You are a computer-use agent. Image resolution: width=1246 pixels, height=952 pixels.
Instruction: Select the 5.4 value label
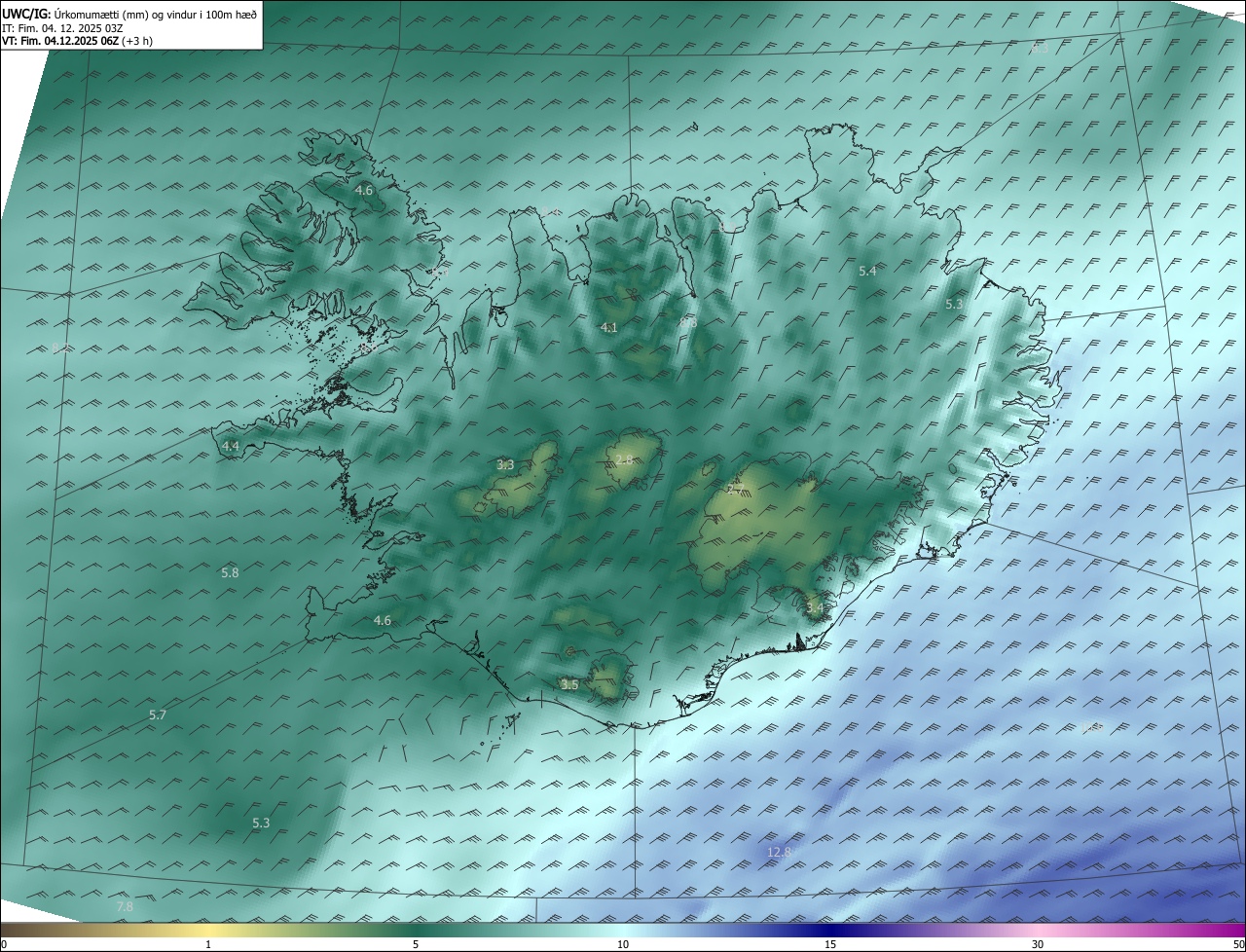(x=867, y=272)
